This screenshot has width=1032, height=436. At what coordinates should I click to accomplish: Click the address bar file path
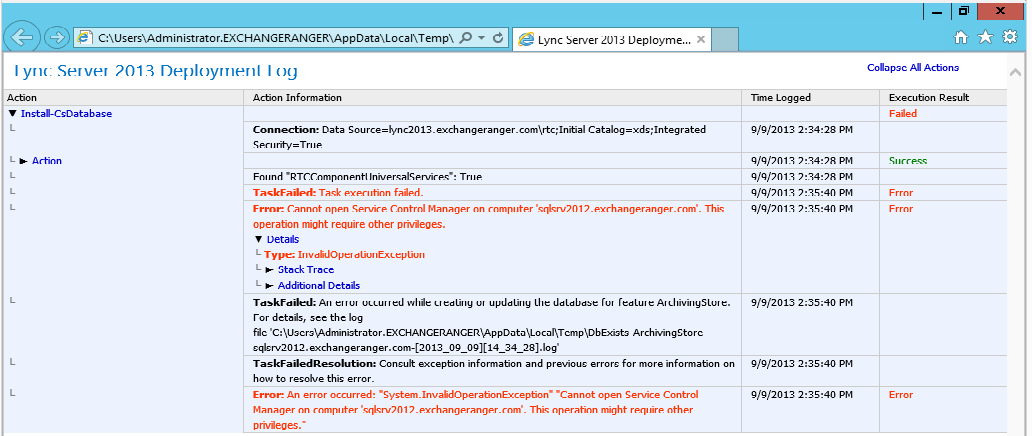pos(276,38)
